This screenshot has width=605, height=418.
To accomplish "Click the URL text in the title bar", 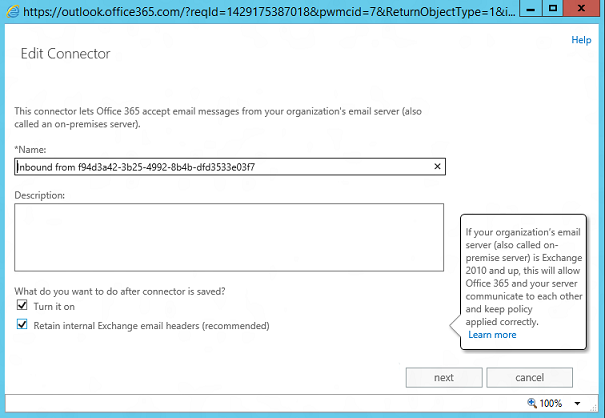I will (269, 12).
